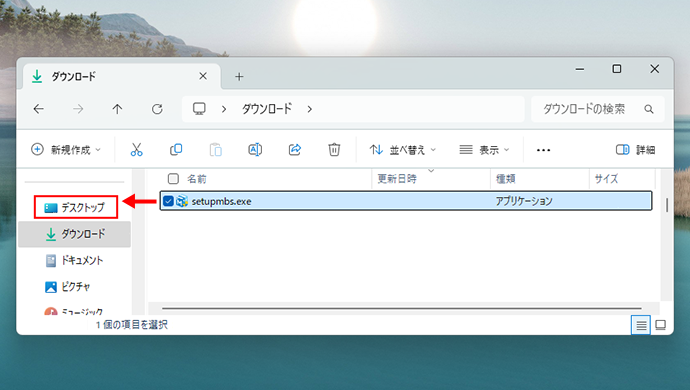This screenshot has height=390, width=690.
Task: Open the 表示 view dropdown
Action: [484, 150]
